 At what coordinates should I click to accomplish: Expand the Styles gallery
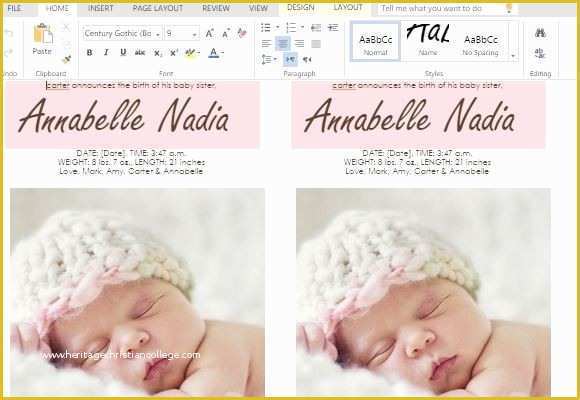pyautogui.click(x=513, y=56)
